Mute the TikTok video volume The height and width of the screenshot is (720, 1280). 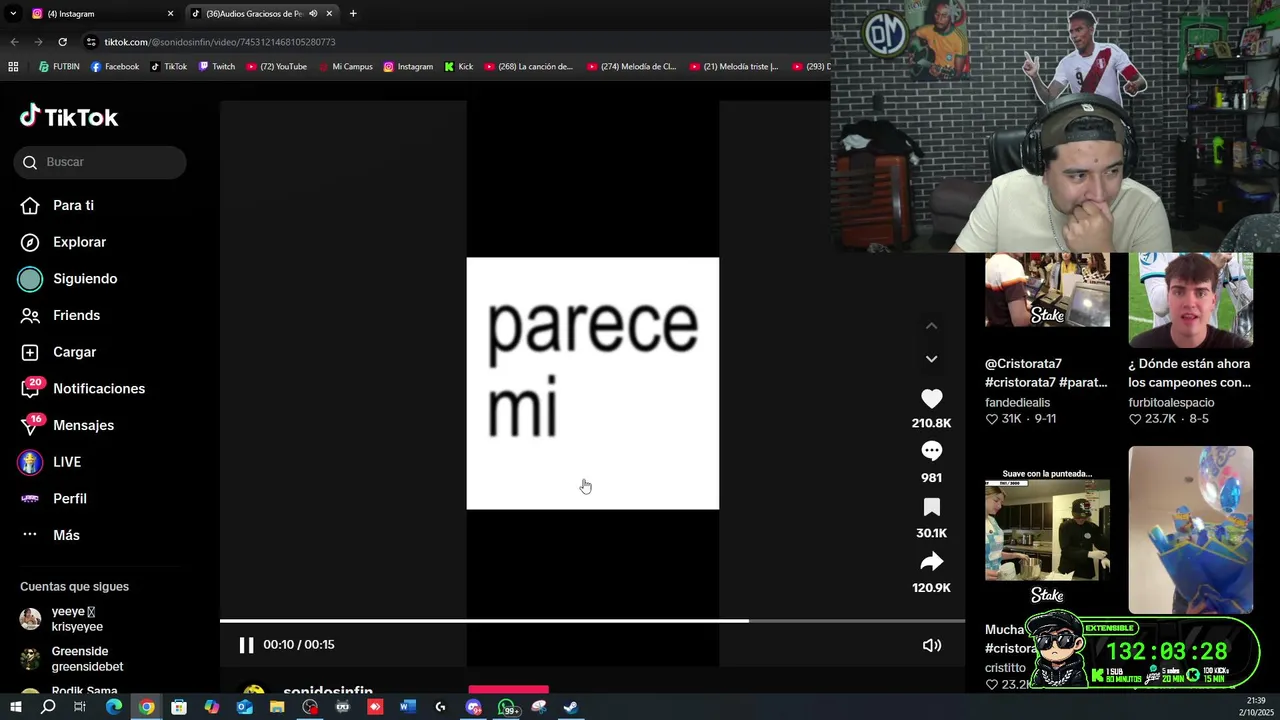point(931,645)
